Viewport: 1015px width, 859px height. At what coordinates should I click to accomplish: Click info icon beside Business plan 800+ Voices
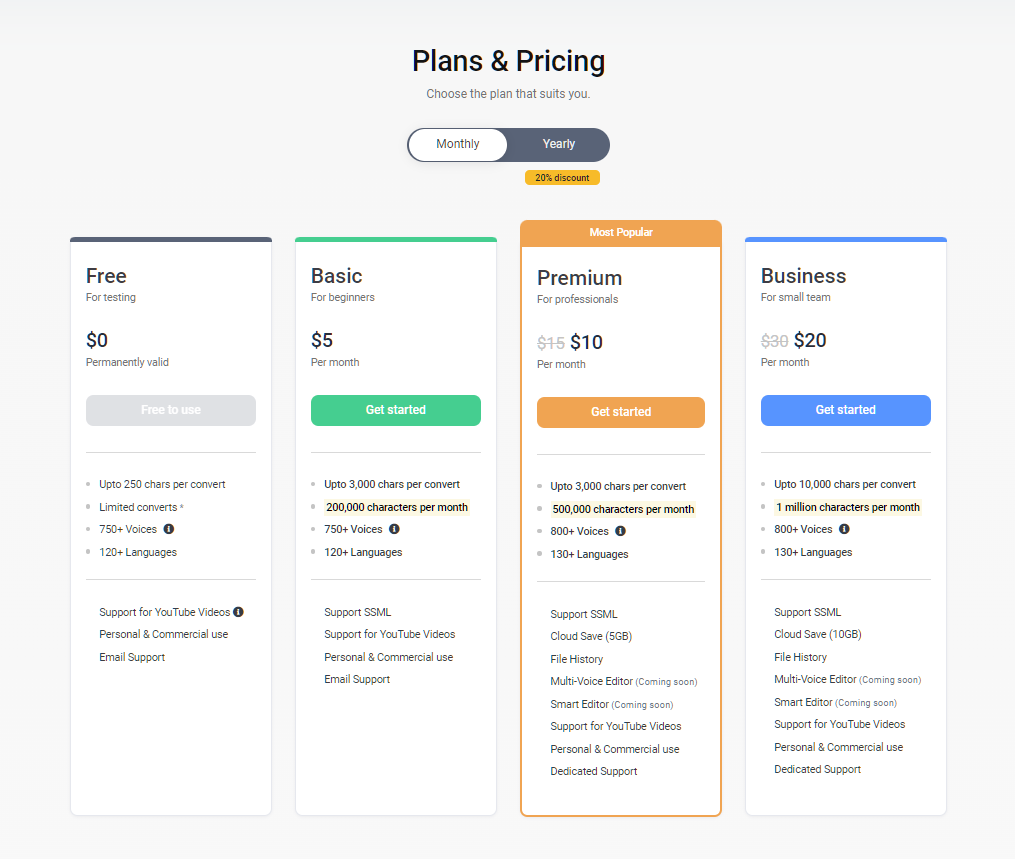(844, 529)
